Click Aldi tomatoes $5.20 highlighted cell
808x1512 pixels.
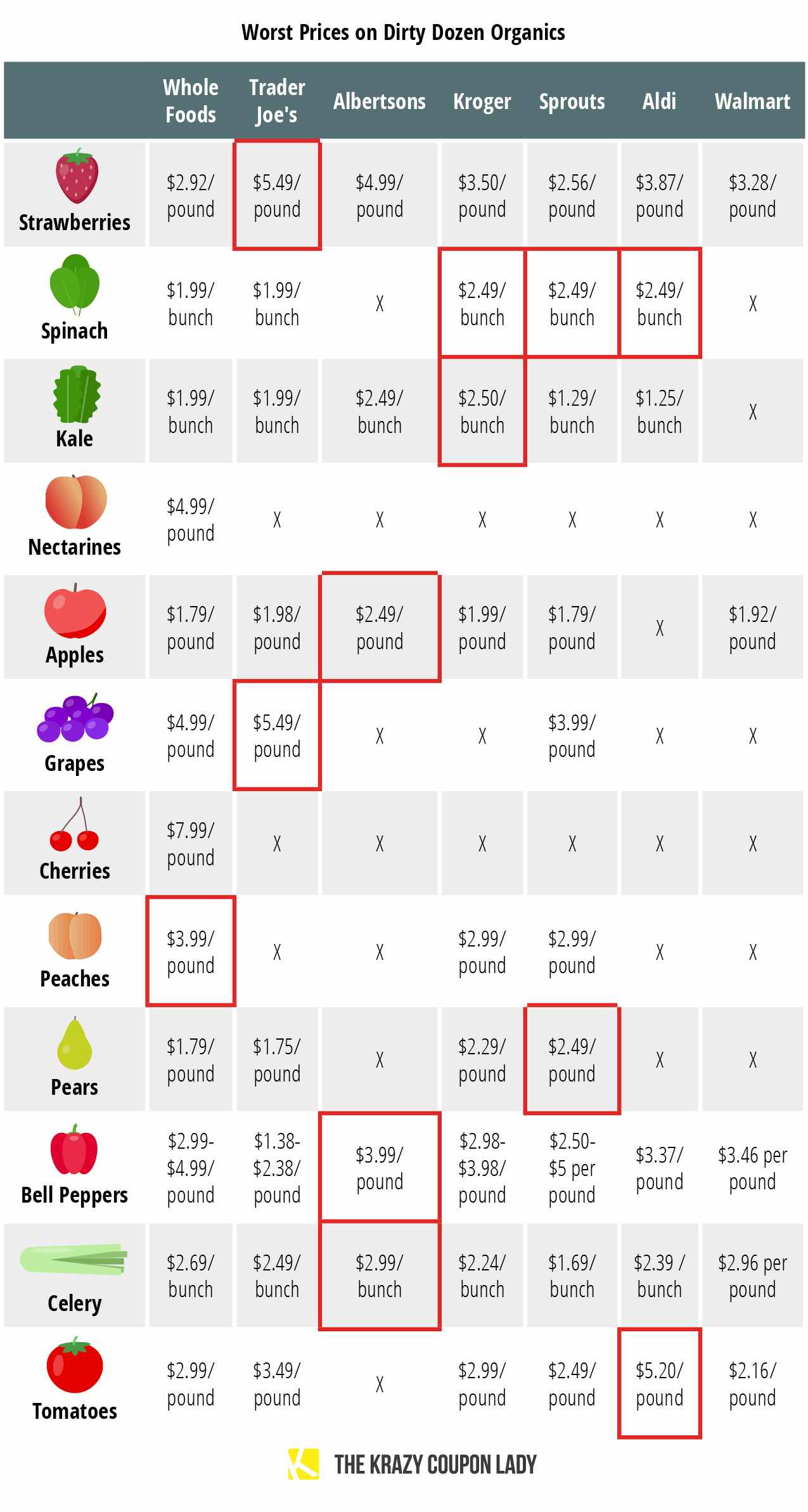point(659,1384)
